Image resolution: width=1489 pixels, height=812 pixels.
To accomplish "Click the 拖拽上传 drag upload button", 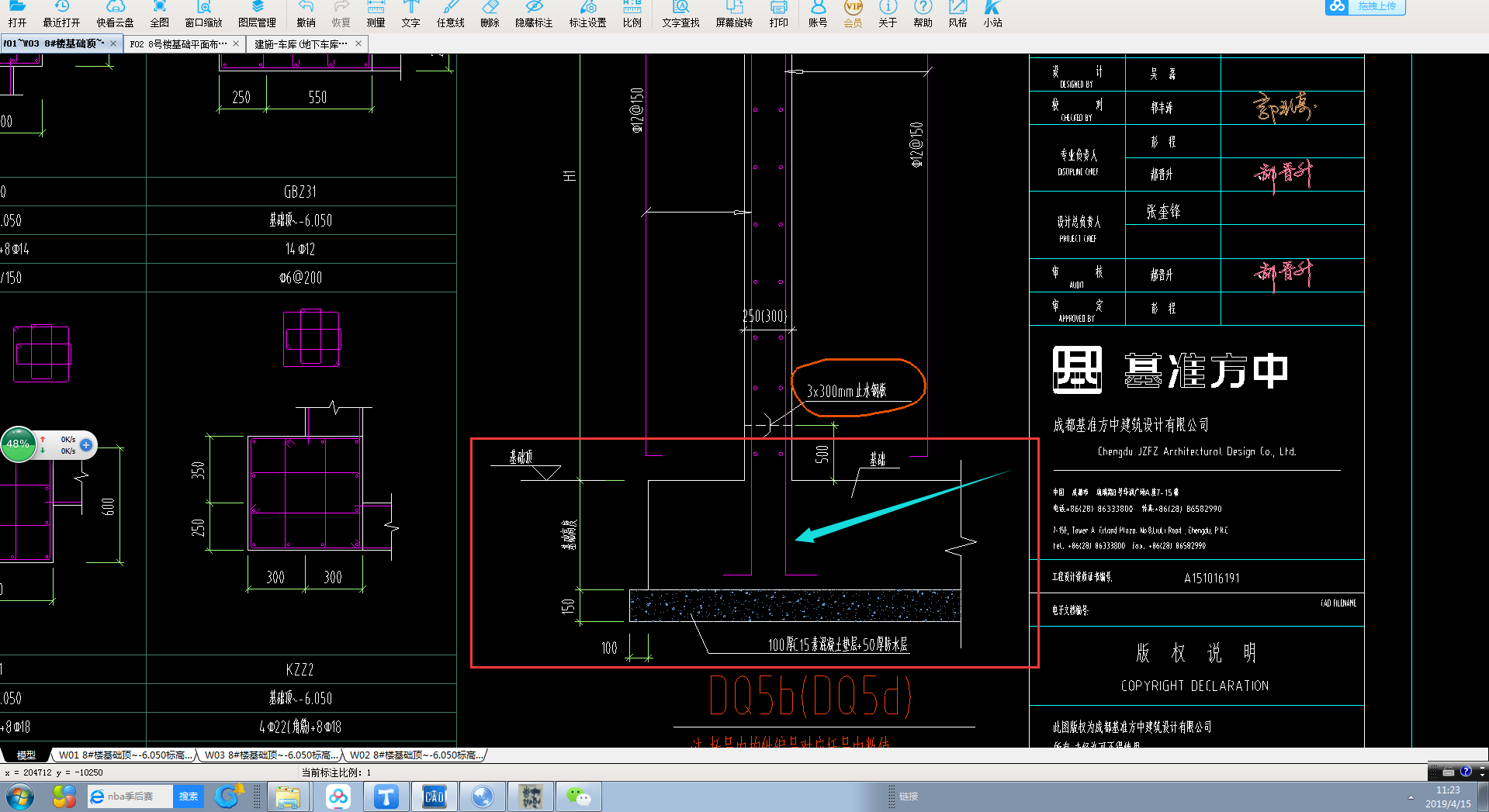I will click(x=1366, y=6).
